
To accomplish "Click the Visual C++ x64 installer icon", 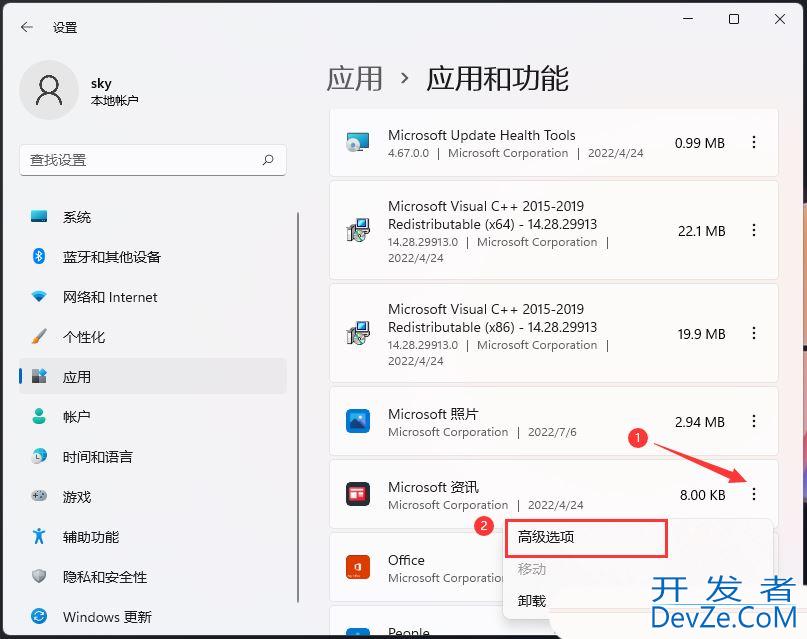I will (x=358, y=230).
